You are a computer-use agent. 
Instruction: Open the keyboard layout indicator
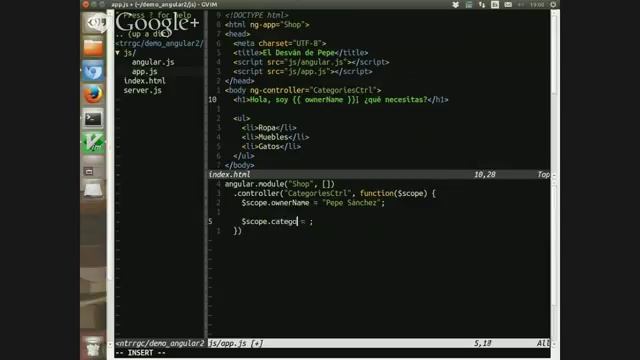click(495, 4)
